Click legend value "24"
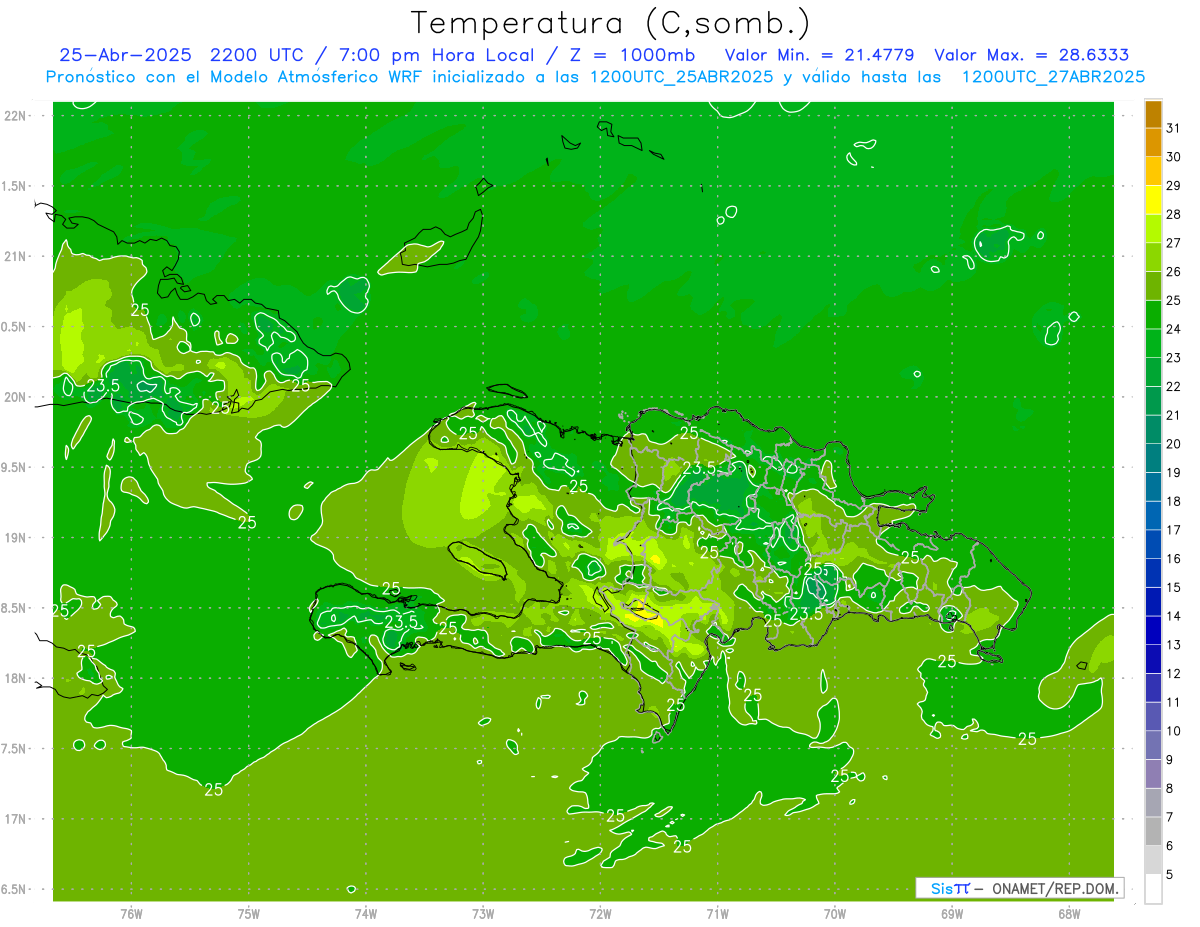This screenshot has height=927, width=1200. coord(1174,329)
